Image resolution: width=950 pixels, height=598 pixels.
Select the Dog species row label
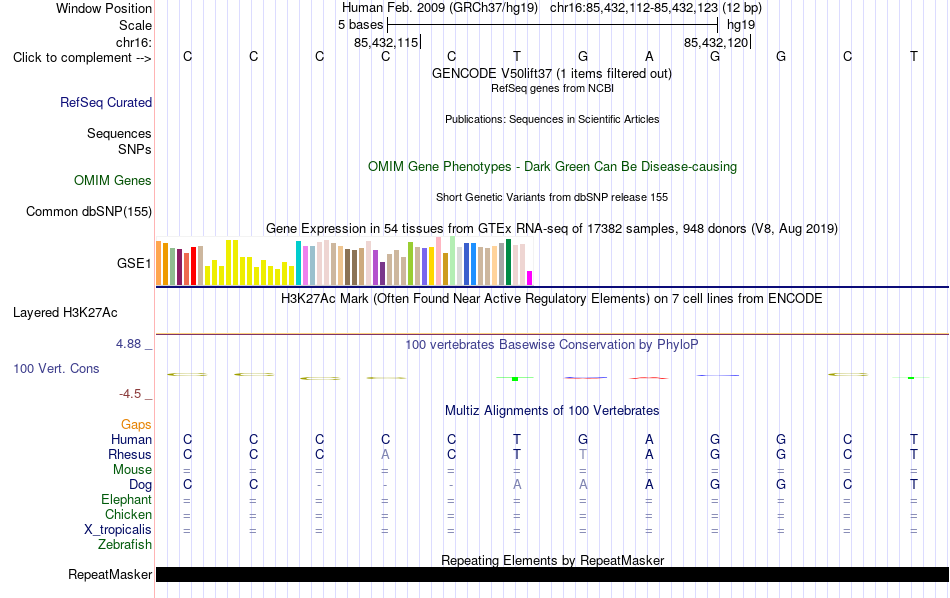point(140,485)
